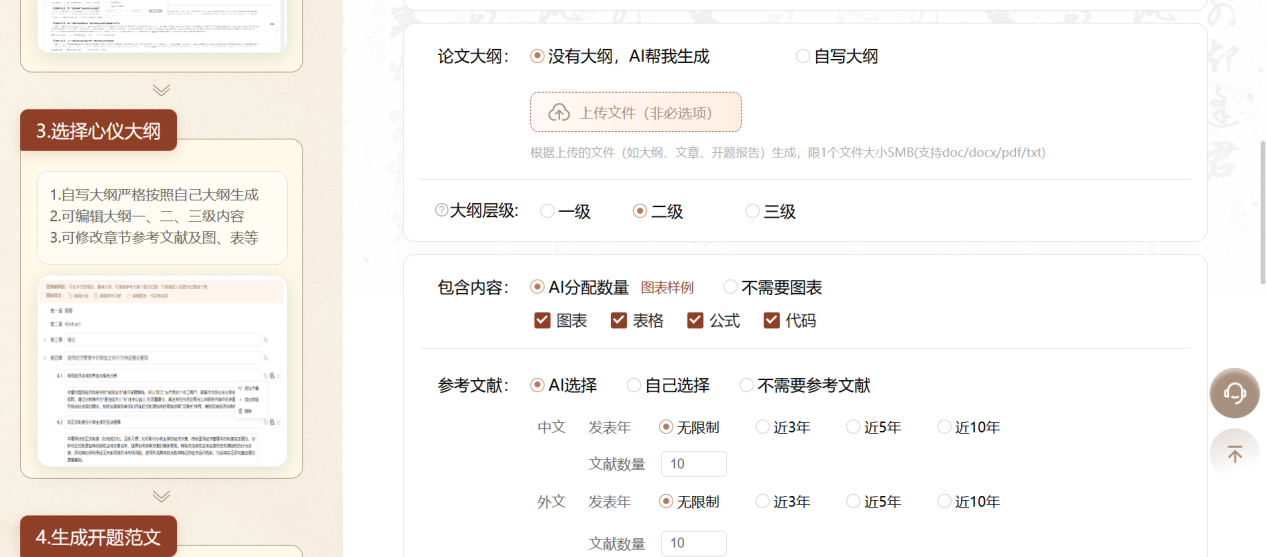
Task: Click text 3.可修改章节参考文献及图、表等
Action: click(154, 238)
